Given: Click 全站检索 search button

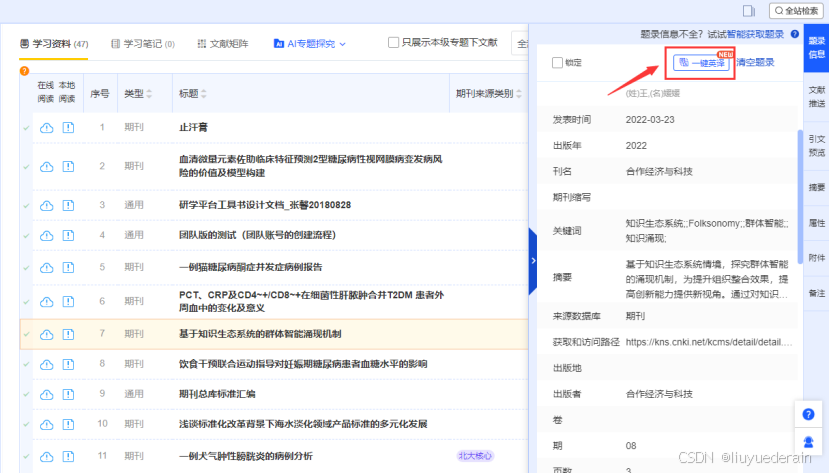Looking at the screenshot, I should pos(796,11).
